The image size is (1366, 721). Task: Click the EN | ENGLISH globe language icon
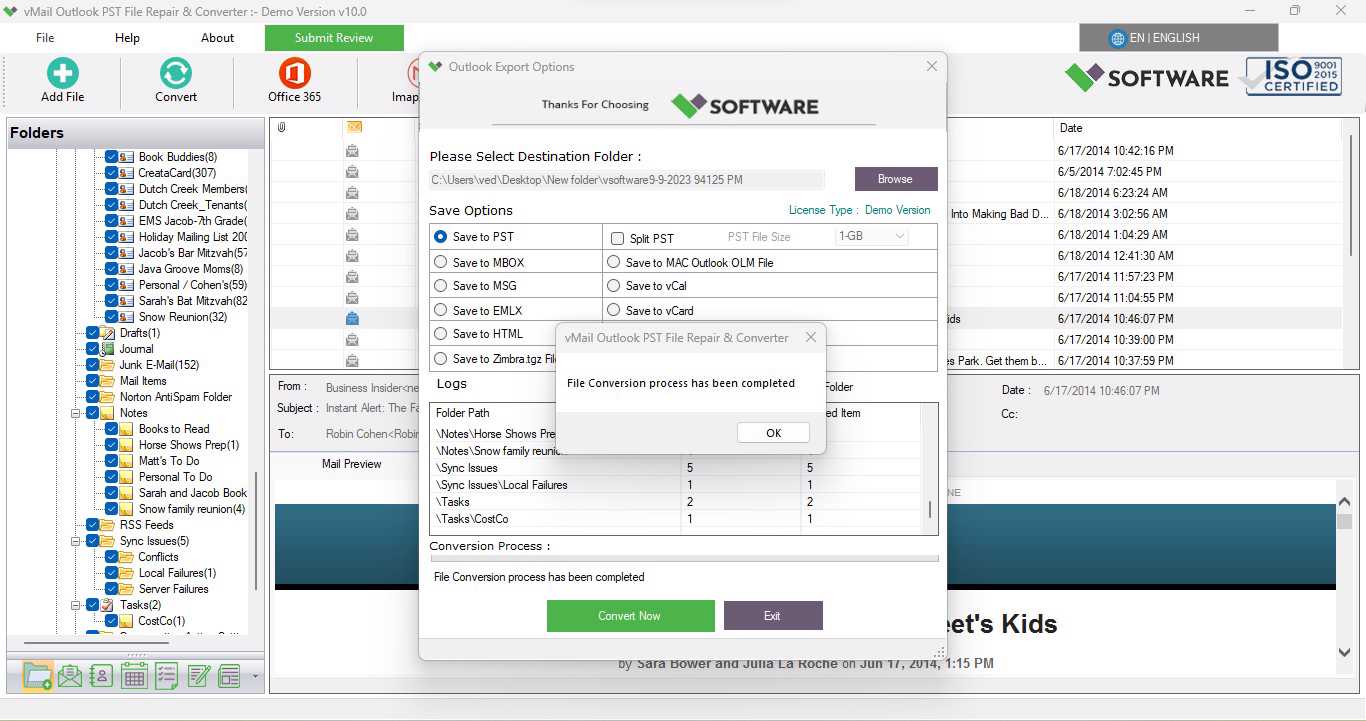1118,38
